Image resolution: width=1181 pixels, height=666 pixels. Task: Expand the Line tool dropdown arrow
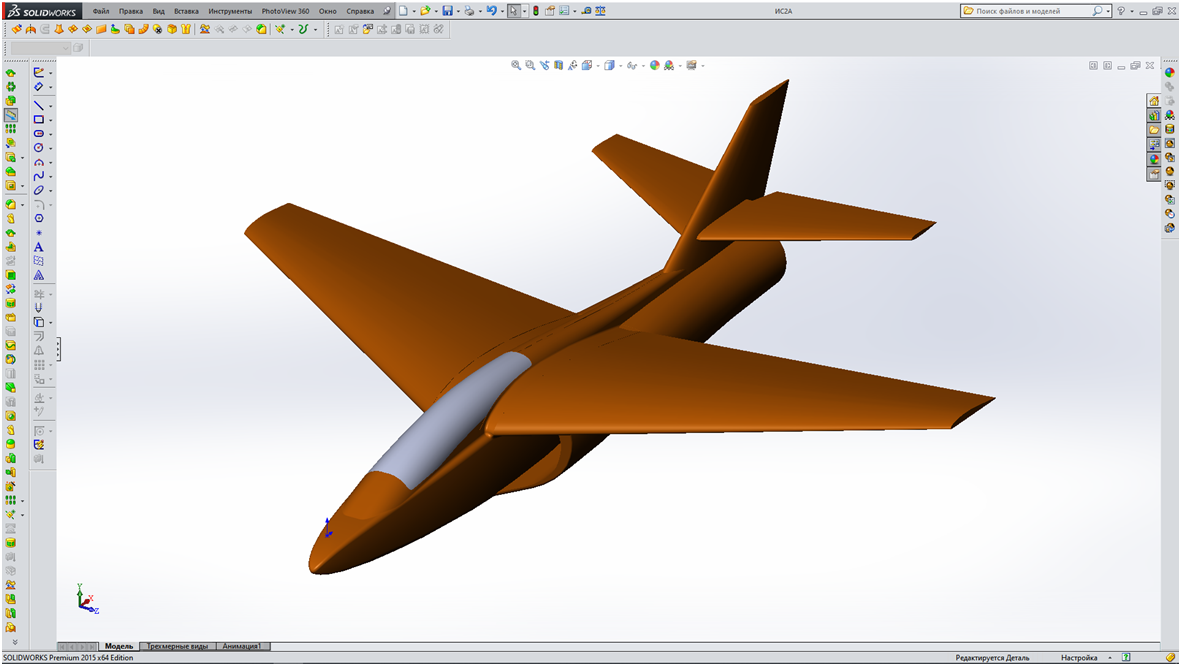[50, 106]
